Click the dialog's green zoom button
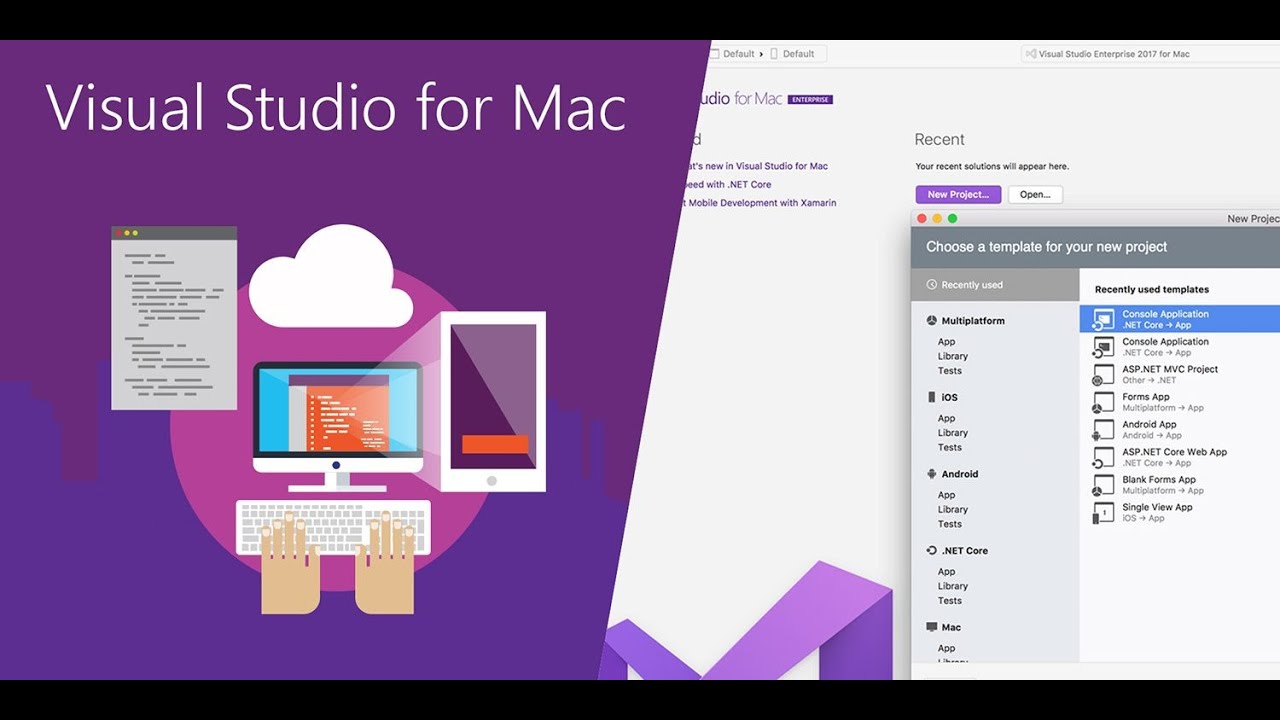 (x=952, y=218)
